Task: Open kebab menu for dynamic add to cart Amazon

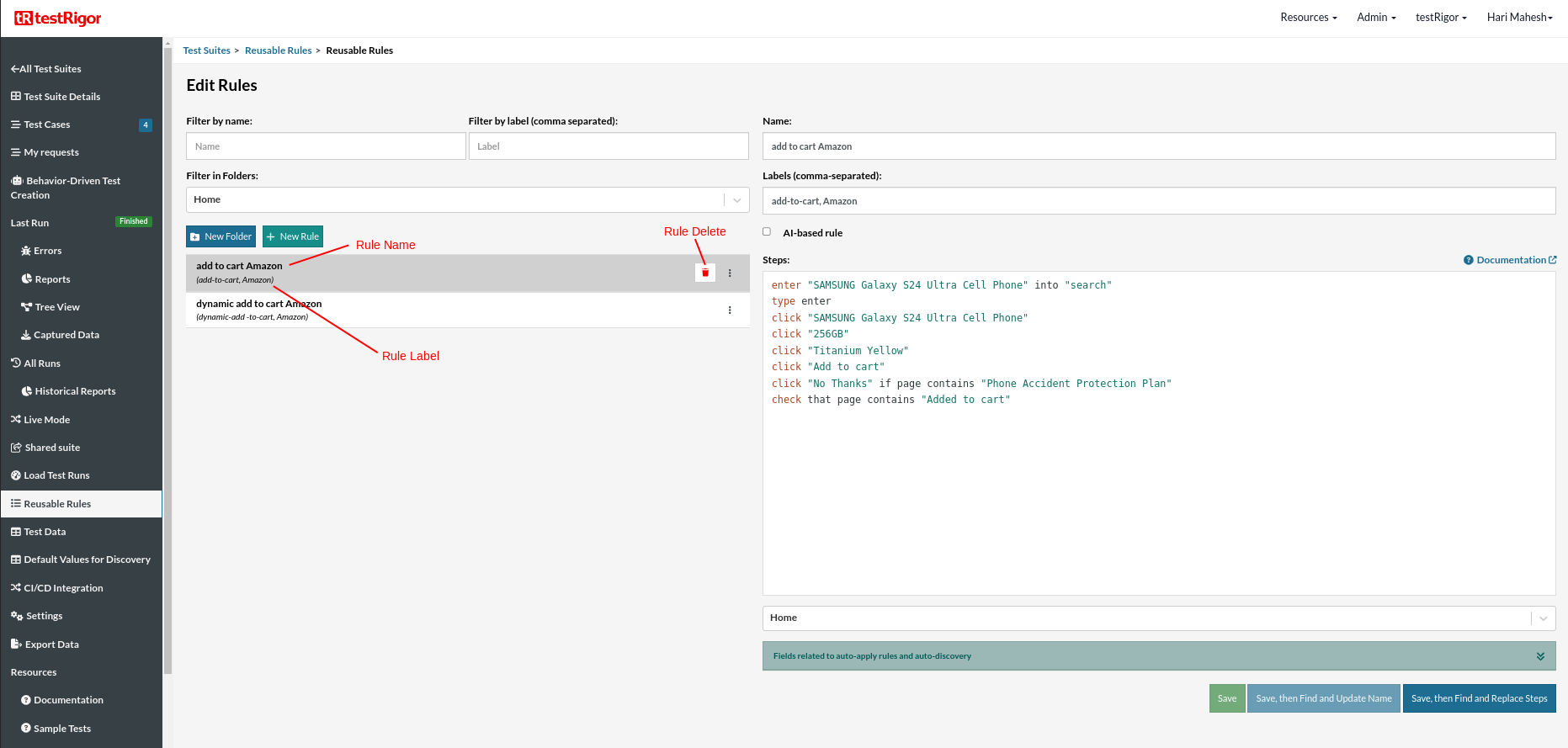Action: point(730,310)
